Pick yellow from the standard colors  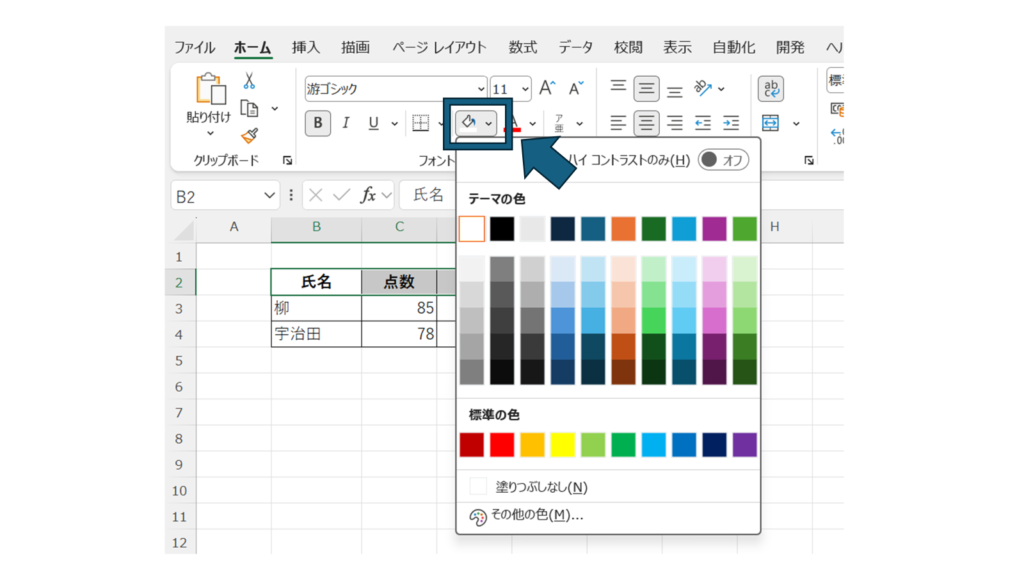(562, 445)
